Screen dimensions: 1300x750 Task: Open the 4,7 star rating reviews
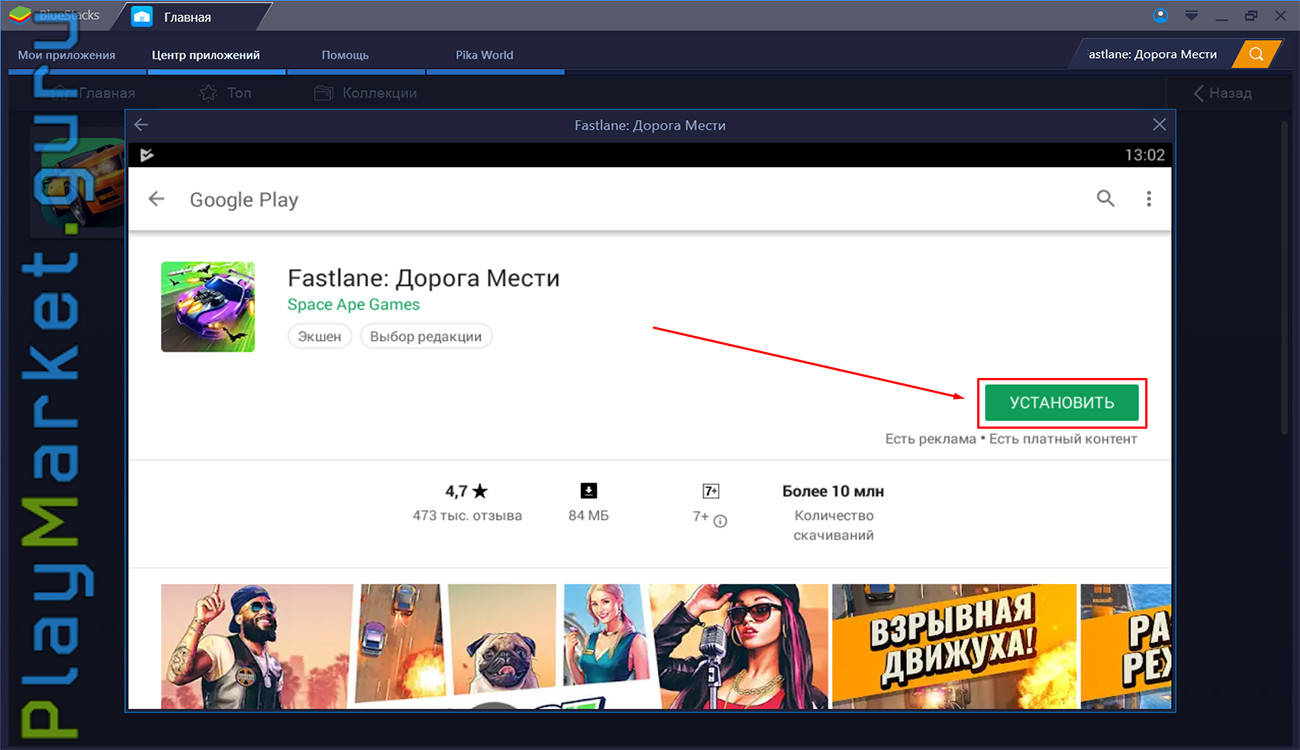pyautogui.click(x=466, y=491)
